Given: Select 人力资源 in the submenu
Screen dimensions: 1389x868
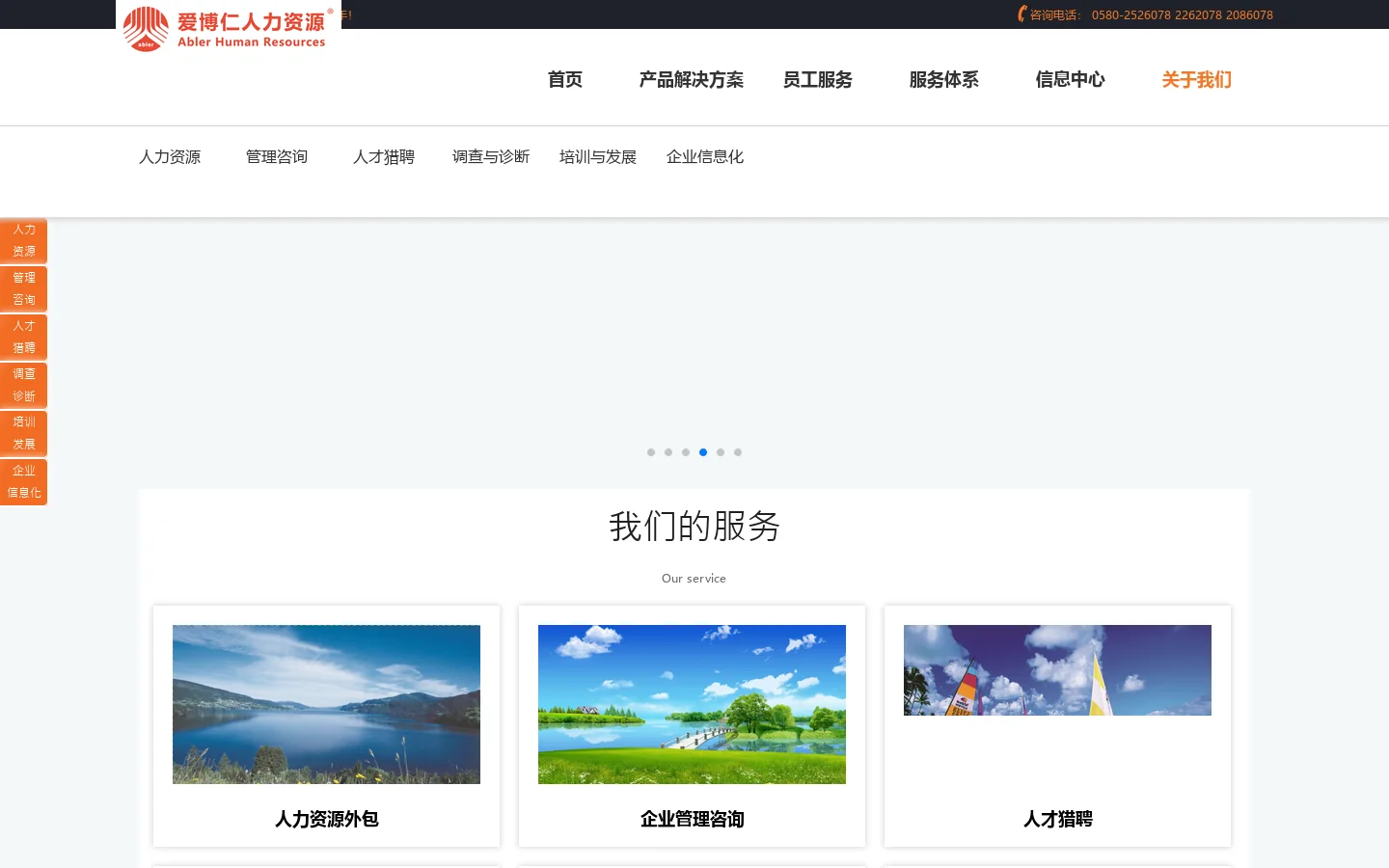Looking at the screenshot, I should point(170,157).
